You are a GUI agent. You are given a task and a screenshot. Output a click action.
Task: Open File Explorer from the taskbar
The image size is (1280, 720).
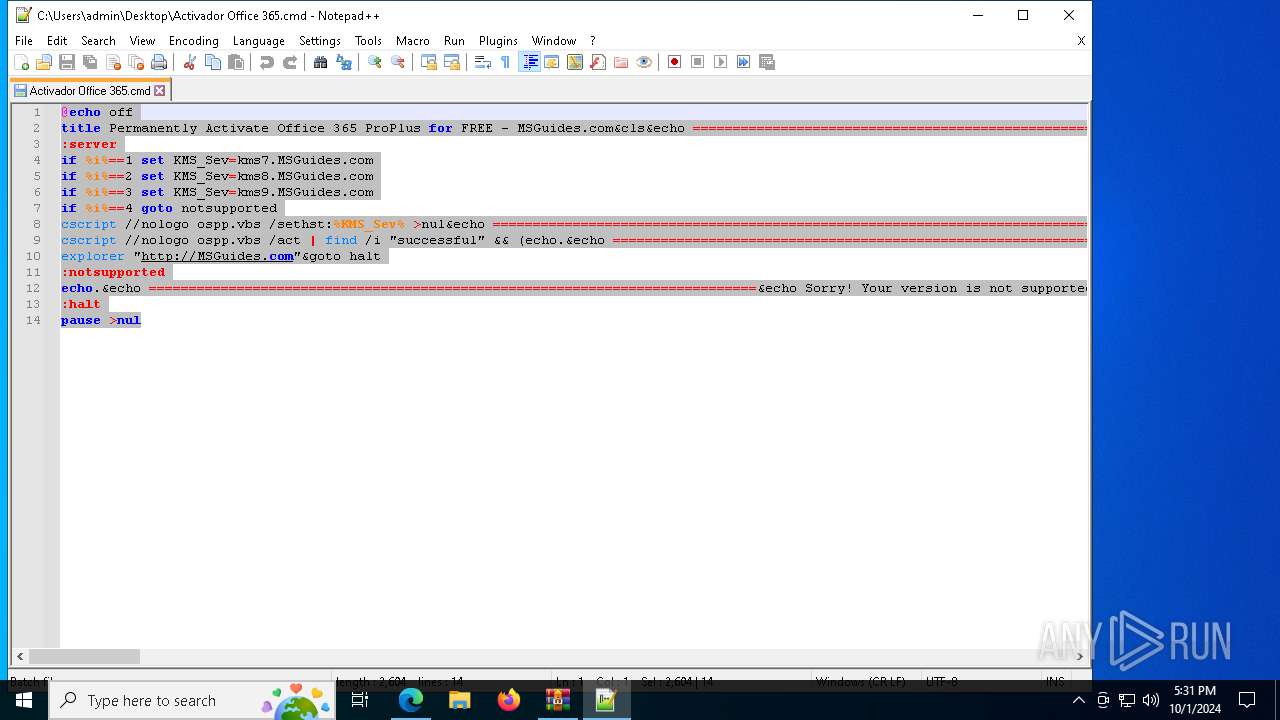(x=459, y=700)
